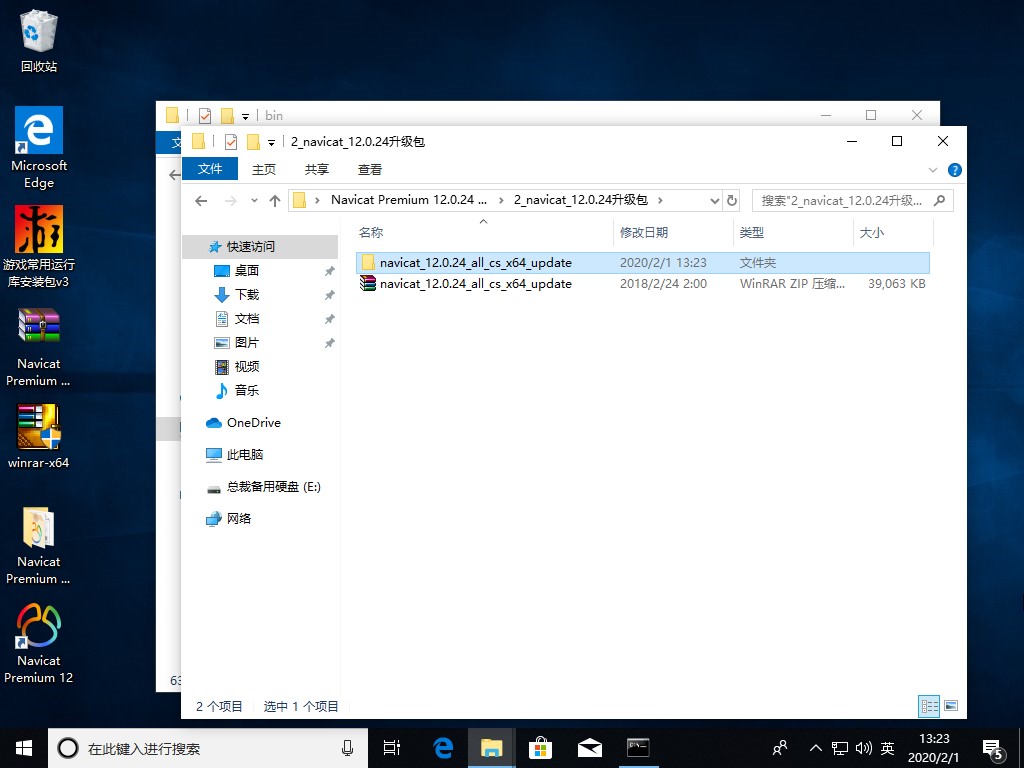
Task: Open 桌面 in the navigation pane
Action: click(x=247, y=270)
